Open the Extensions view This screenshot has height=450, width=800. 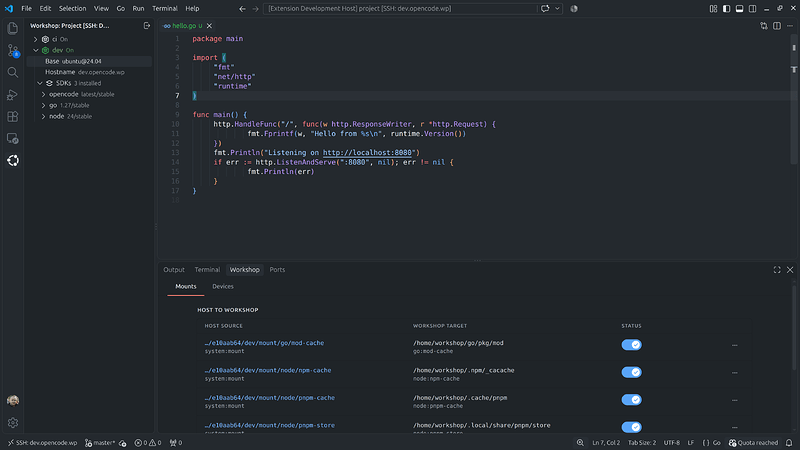(13, 116)
